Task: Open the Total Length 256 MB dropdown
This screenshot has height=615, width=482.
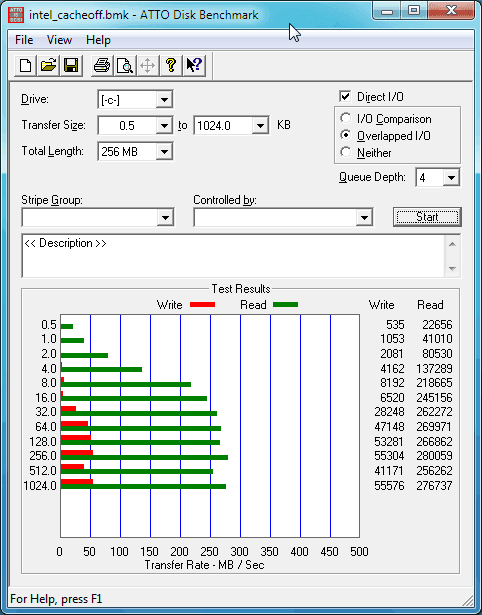Action: coord(135,151)
